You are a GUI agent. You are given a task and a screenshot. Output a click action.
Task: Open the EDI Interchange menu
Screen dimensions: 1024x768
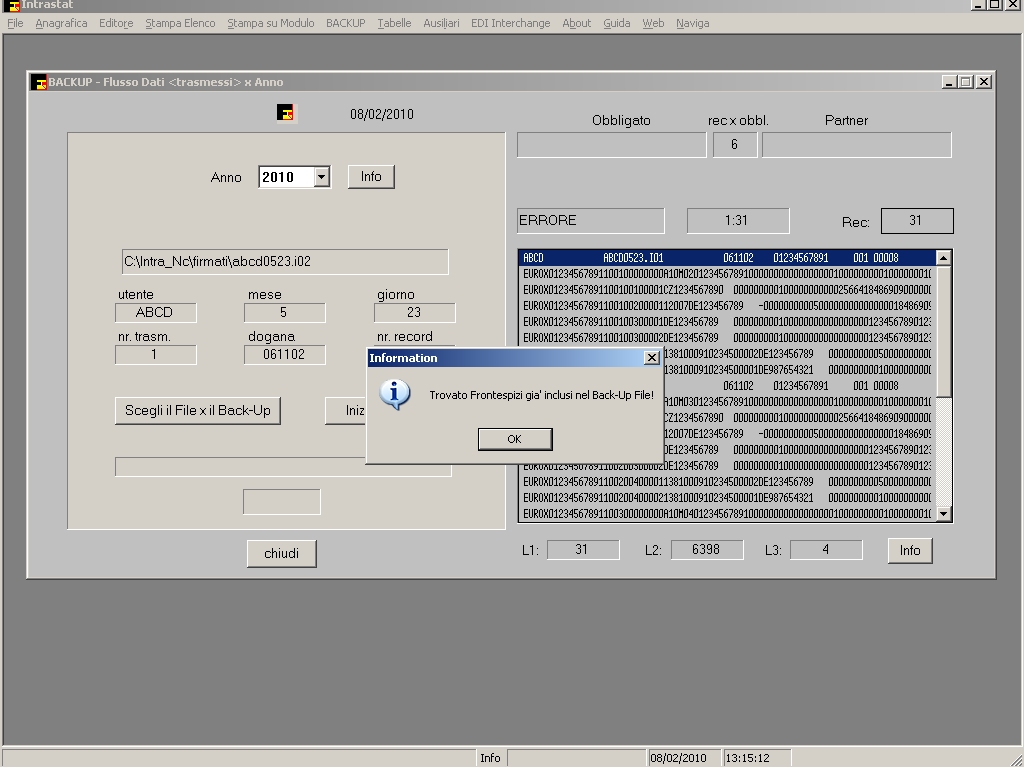point(511,24)
